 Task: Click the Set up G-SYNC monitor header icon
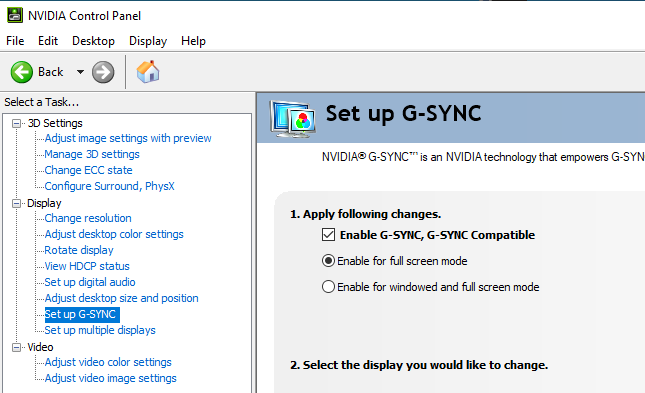point(292,119)
